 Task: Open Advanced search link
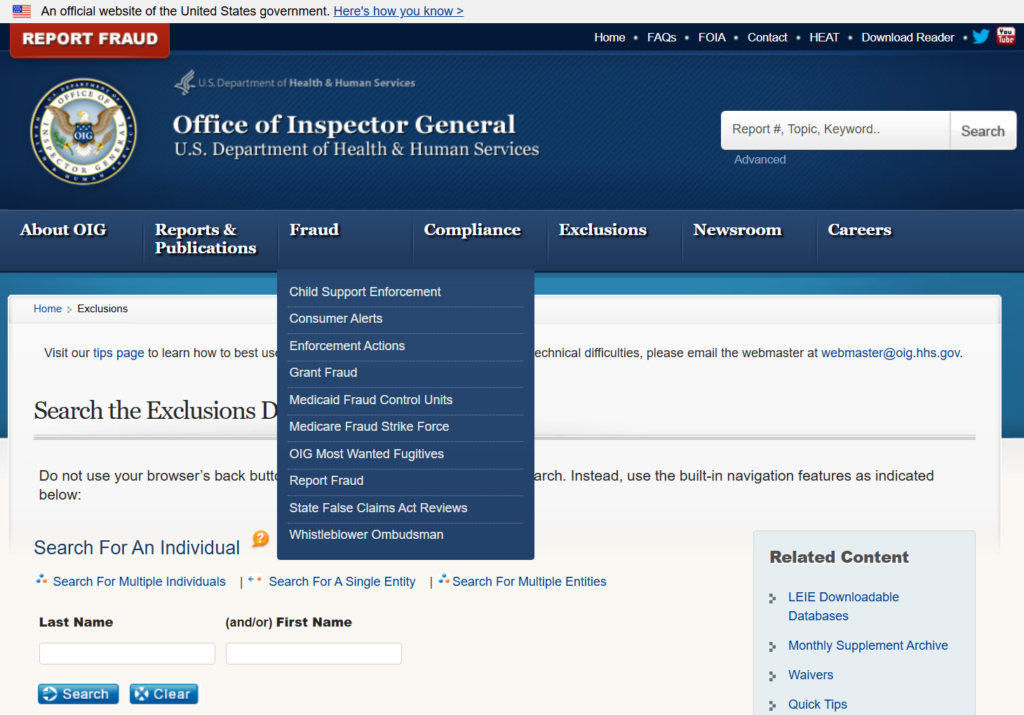point(760,159)
